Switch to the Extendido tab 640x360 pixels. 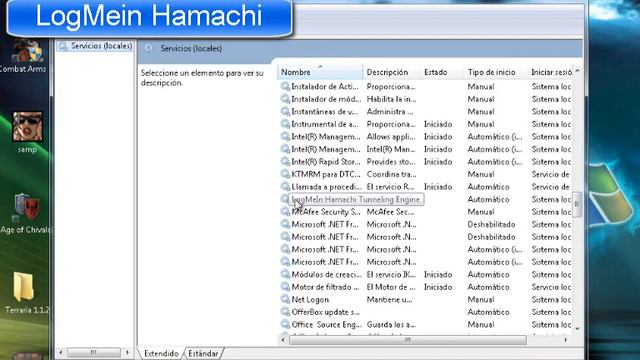(x=161, y=353)
